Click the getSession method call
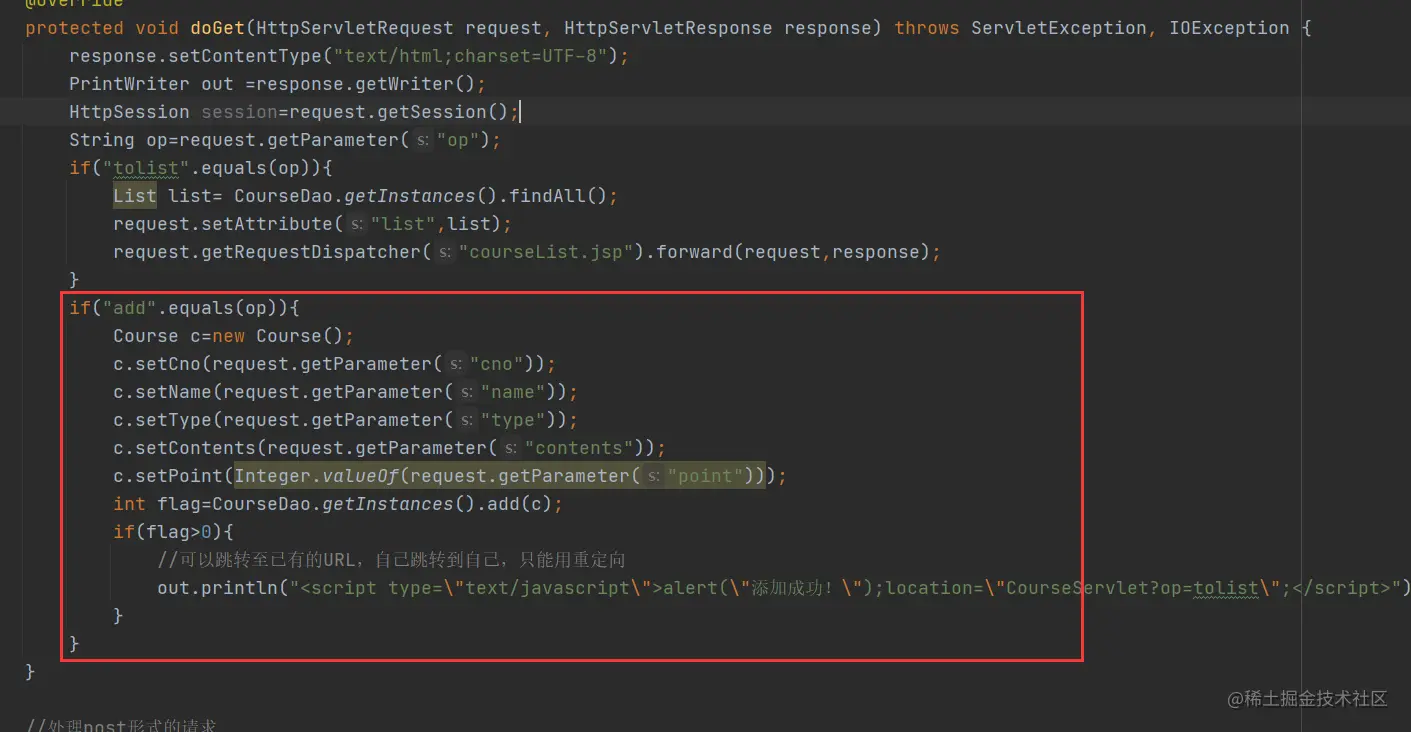The image size is (1411, 732). pos(431,112)
